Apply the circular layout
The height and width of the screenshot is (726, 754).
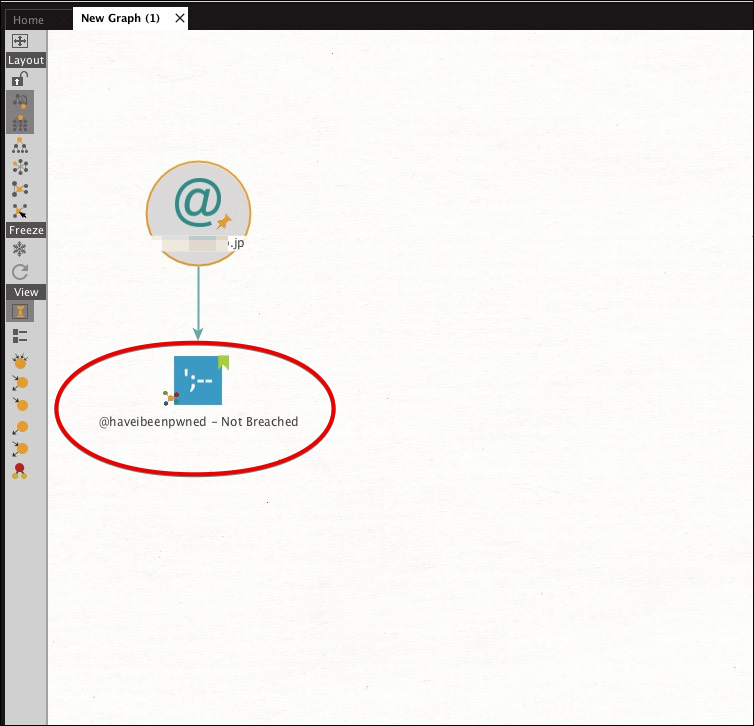pos(20,167)
